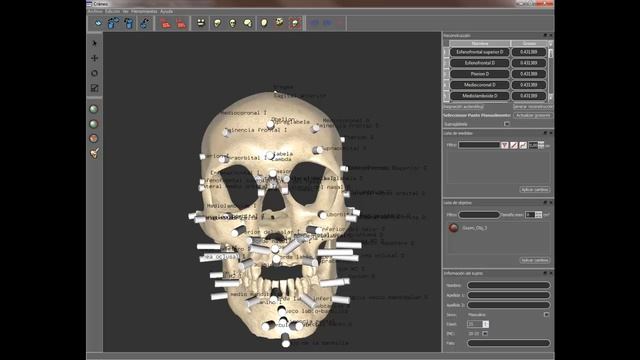Activate the move (crossed arrows) tool
640x360 pixels.
94,58
